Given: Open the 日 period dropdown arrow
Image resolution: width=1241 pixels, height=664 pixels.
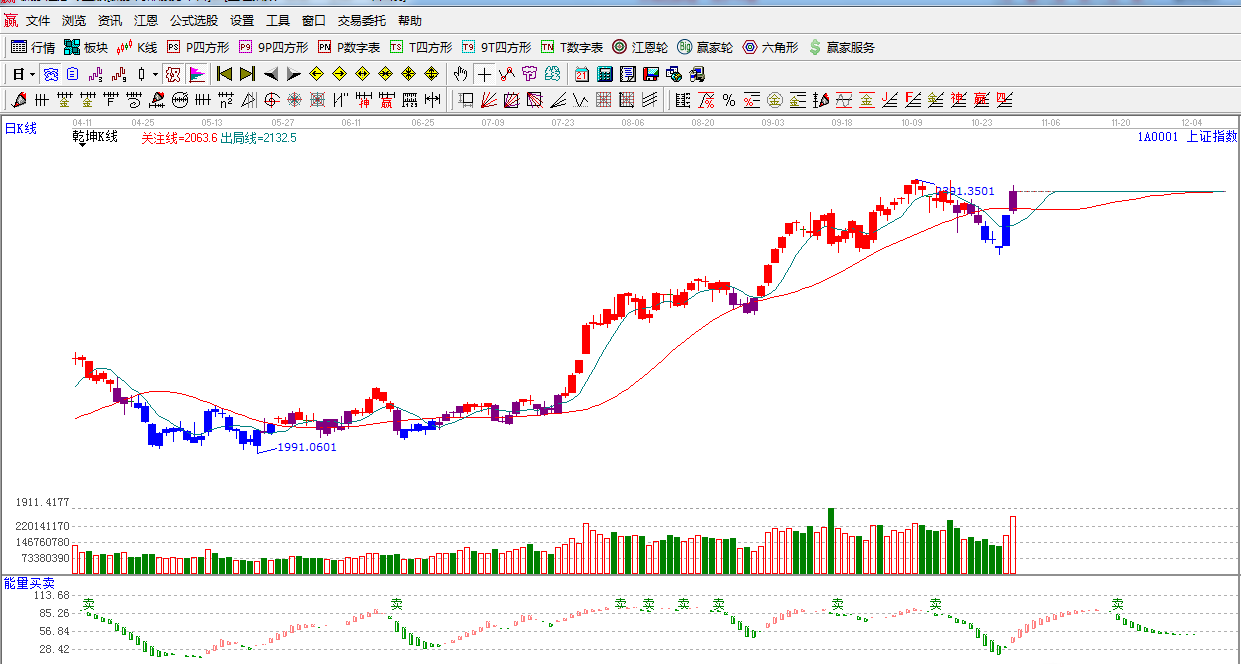Looking at the screenshot, I should click(x=32, y=75).
